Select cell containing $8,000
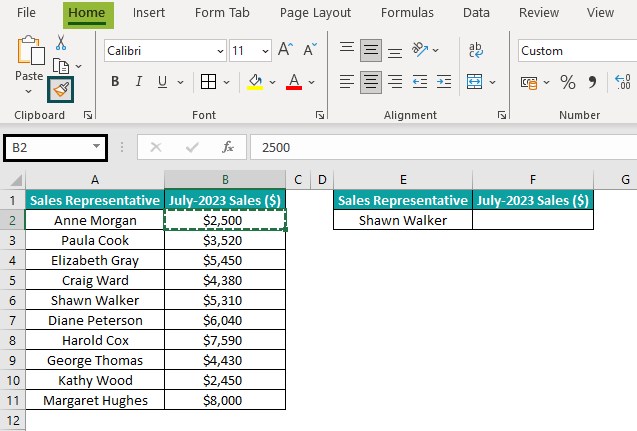The width and height of the screenshot is (637, 431). coord(225,400)
